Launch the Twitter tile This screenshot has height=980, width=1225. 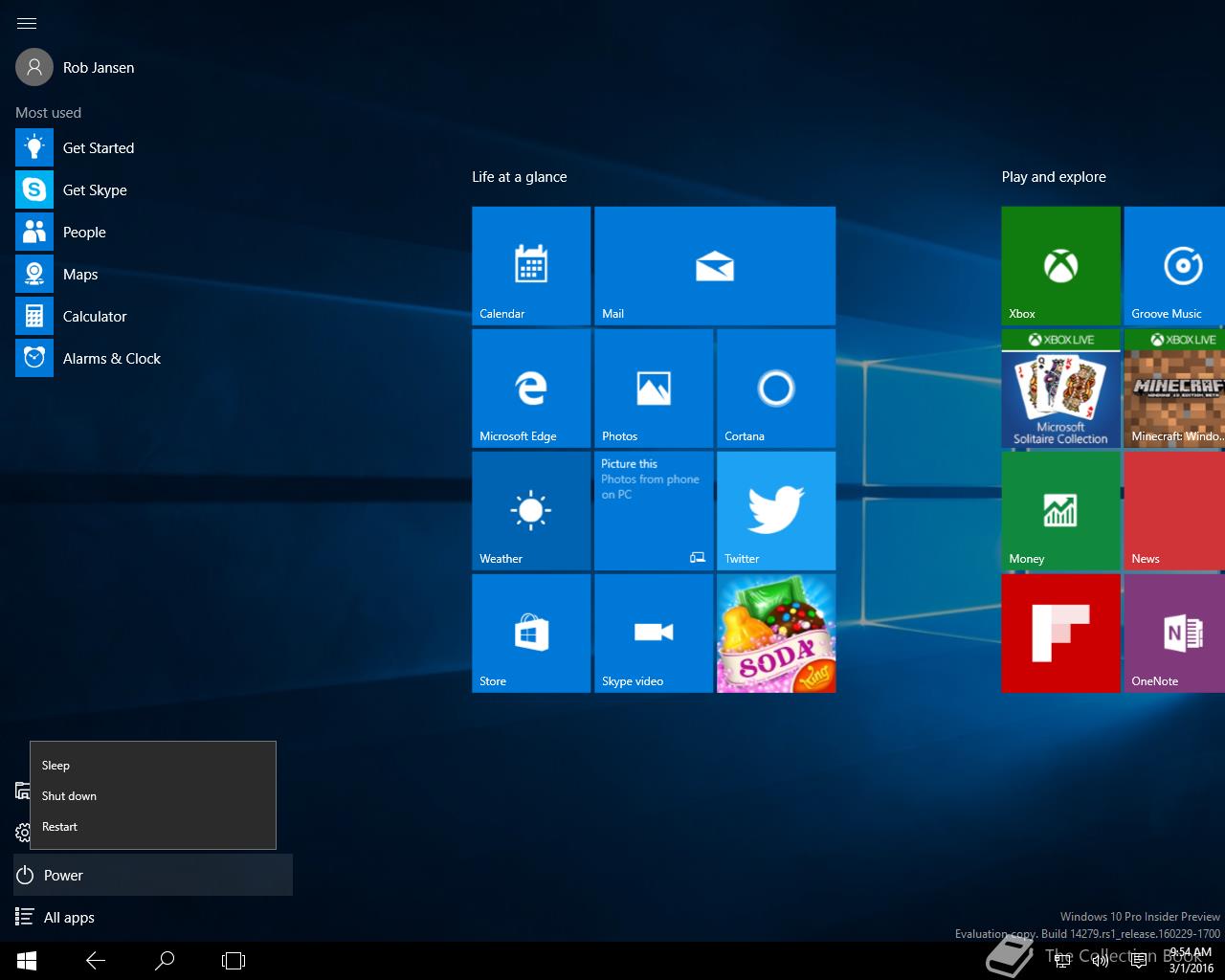776,511
